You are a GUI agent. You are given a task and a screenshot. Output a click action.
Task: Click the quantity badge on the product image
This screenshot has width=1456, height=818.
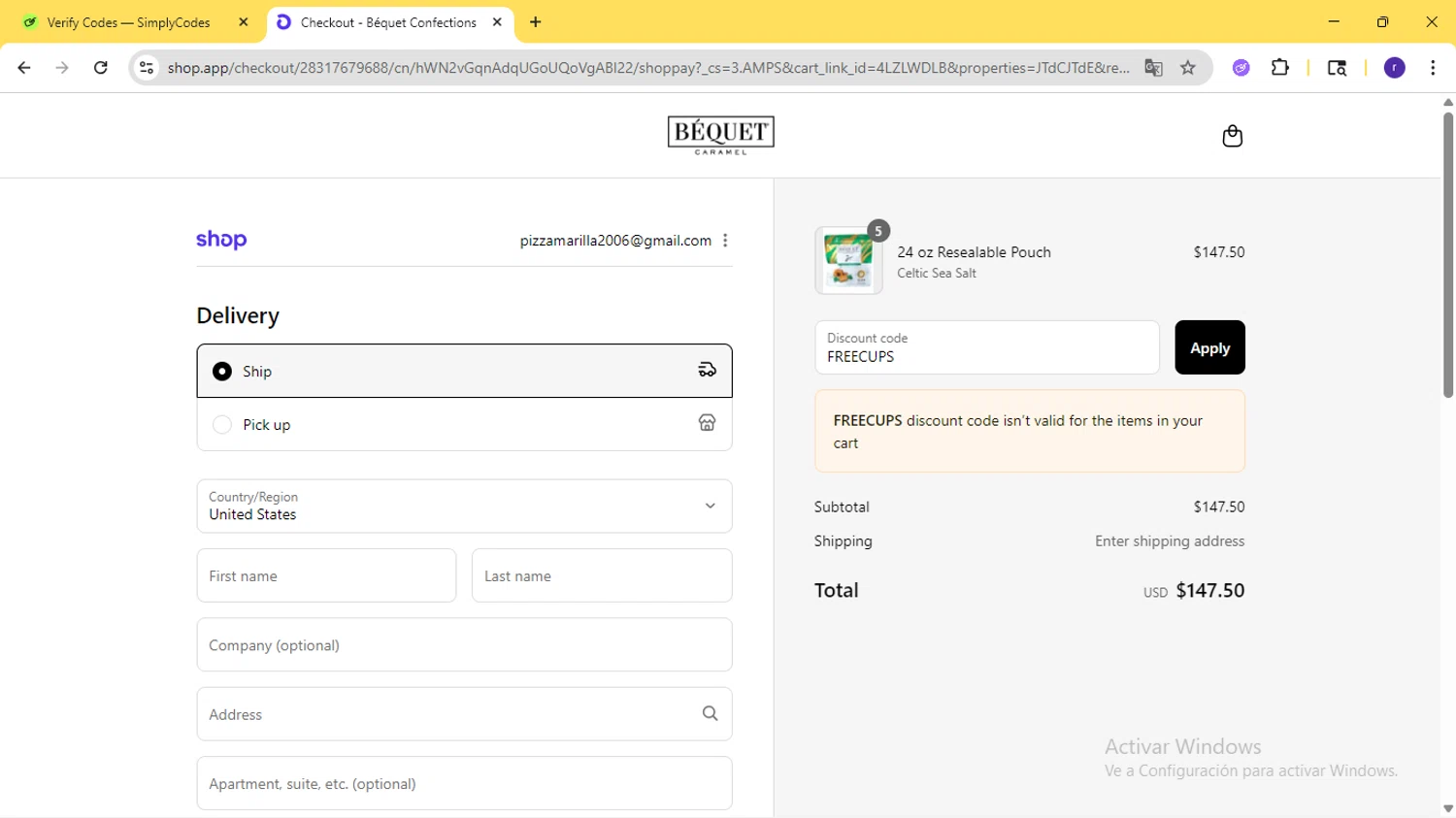pos(877,231)
